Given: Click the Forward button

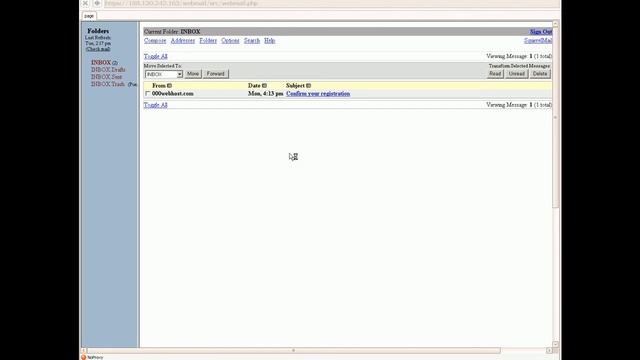Looking at the screenshot, I should click(x=216, y=74).
